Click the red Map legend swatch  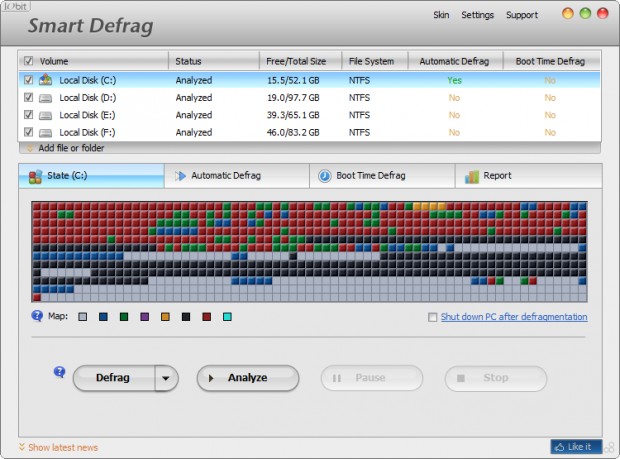click(x=206, y=317)
